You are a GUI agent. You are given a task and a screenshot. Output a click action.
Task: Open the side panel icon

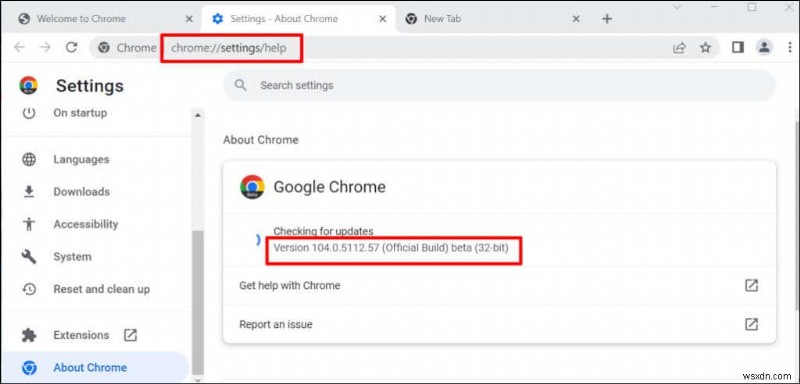click(x=737, y=47)
